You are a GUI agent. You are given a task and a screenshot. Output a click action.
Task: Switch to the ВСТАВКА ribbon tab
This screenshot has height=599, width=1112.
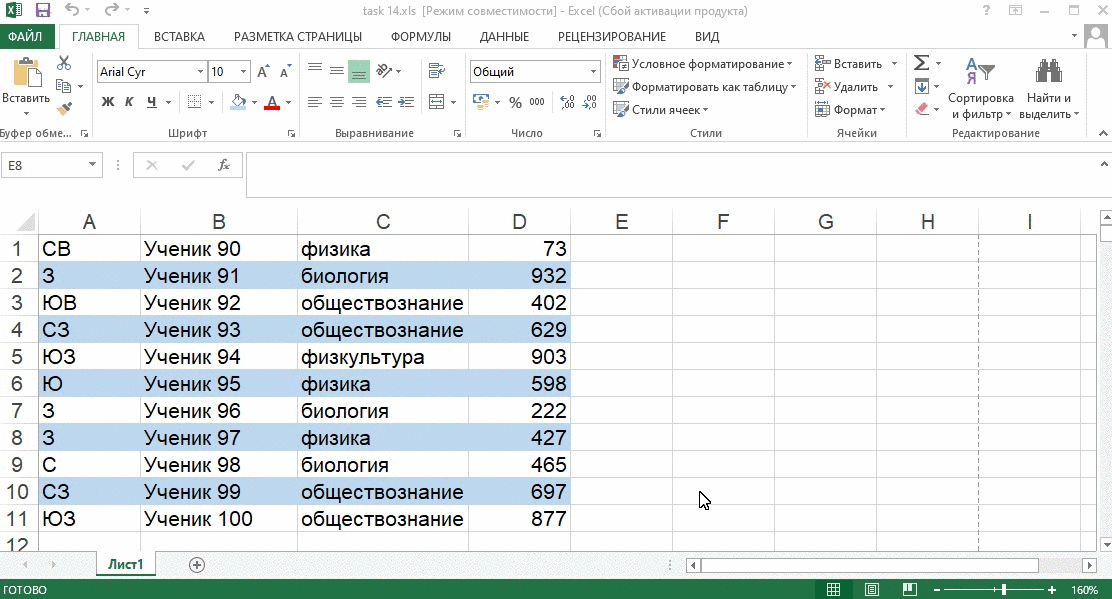[x=179, y=36]
